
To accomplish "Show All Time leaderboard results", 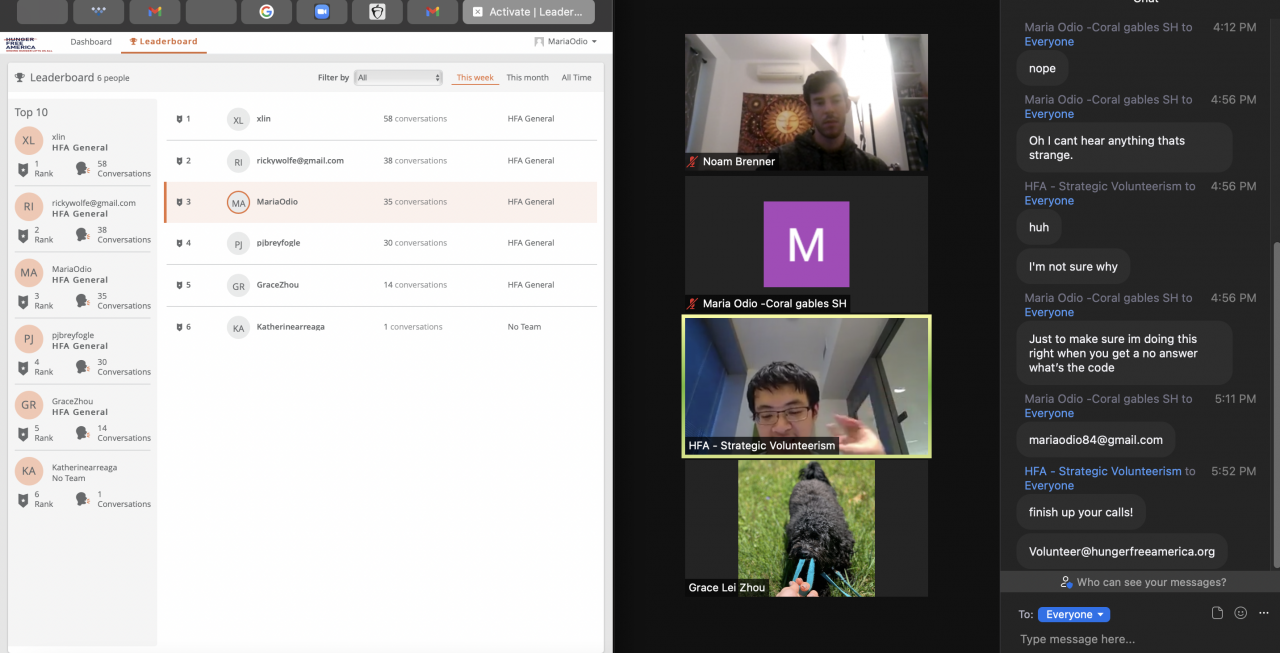I will (x=576, y=77).
